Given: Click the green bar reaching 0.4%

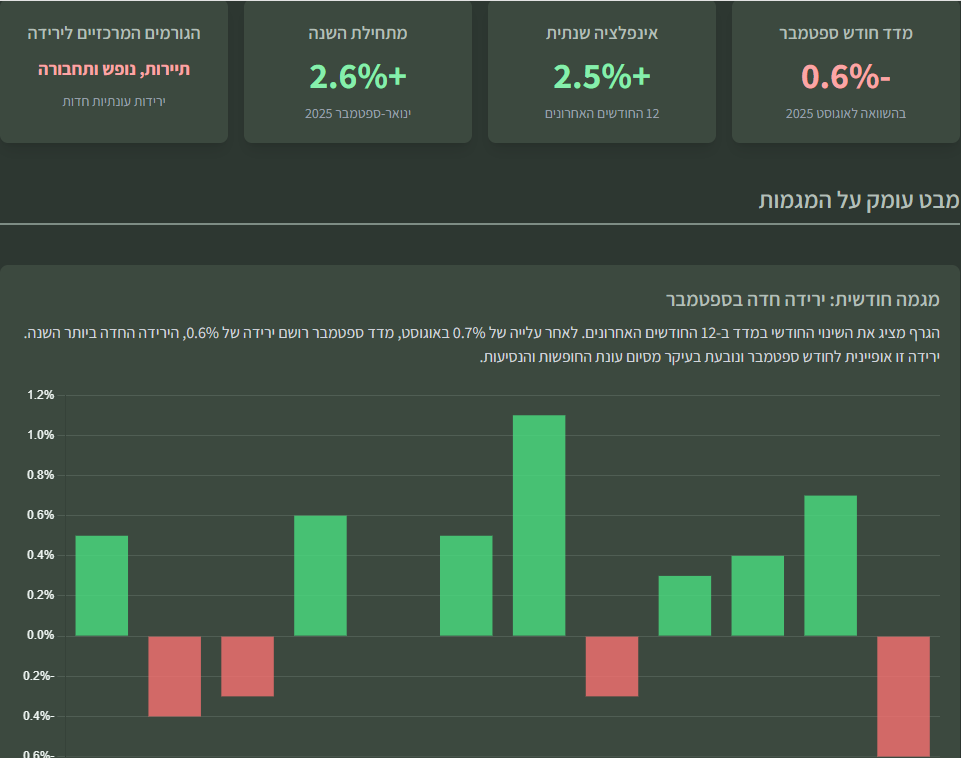Looking at the screenshot, I should [x=757, y=595].
